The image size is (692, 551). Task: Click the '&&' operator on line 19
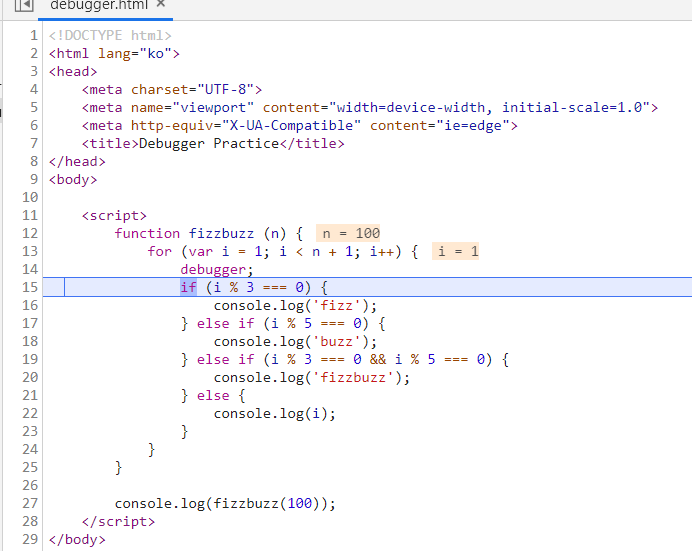click(x=378, y=360)
